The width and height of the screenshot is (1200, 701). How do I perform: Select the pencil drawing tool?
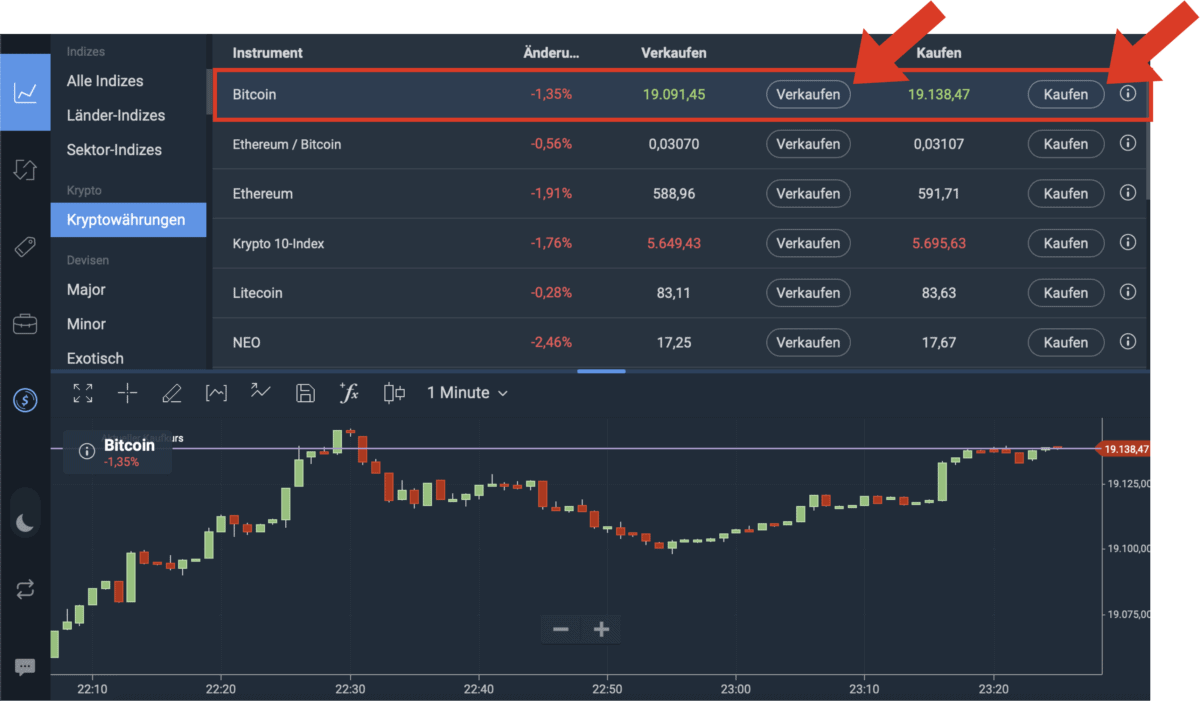pyautogui.click(x=171, y=393)
